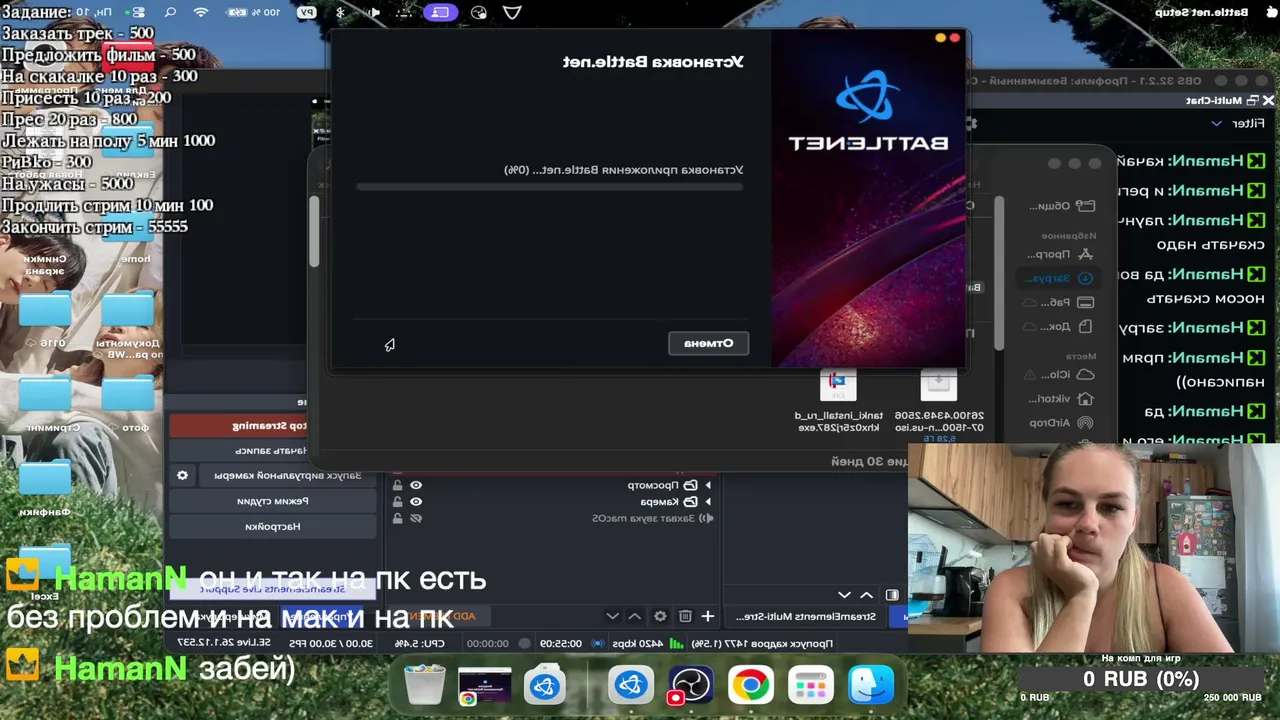The width and height of the screenshot is (1280, 720).
Task: Click the panel icon beside the scene arrows
Action: click(x=892, y=595)
